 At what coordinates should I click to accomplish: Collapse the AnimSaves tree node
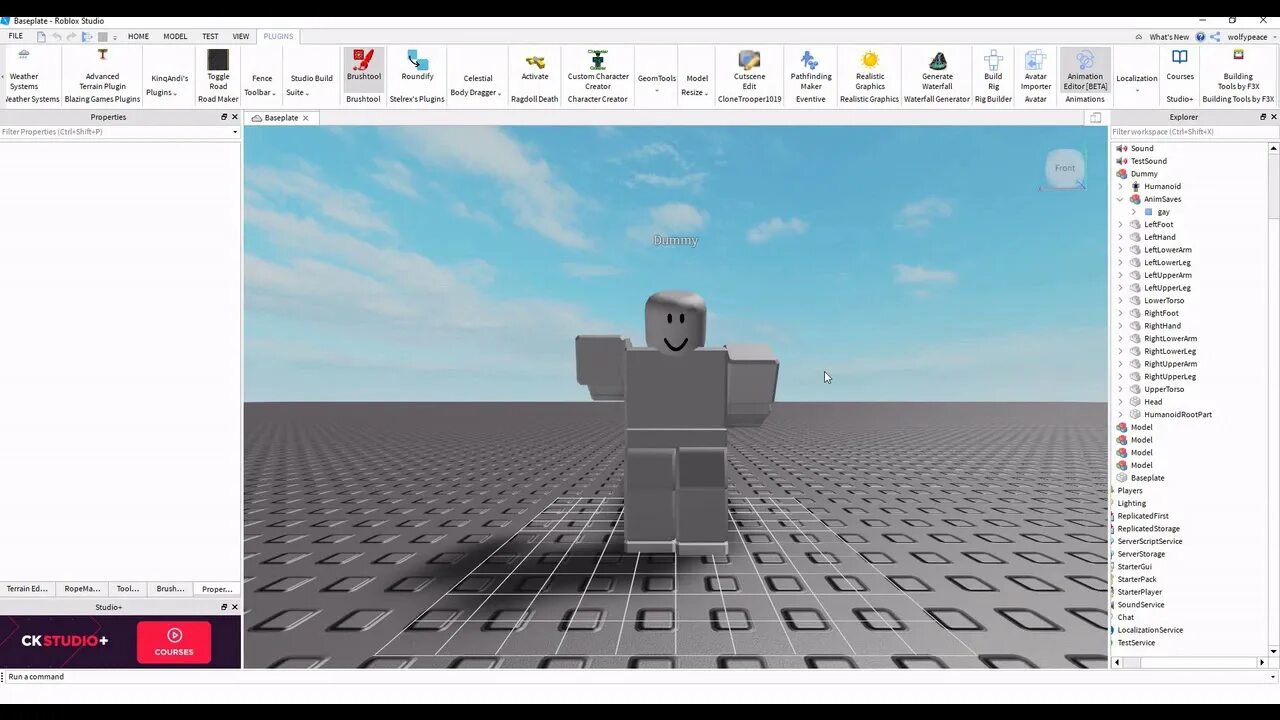tap(1120, 199)
